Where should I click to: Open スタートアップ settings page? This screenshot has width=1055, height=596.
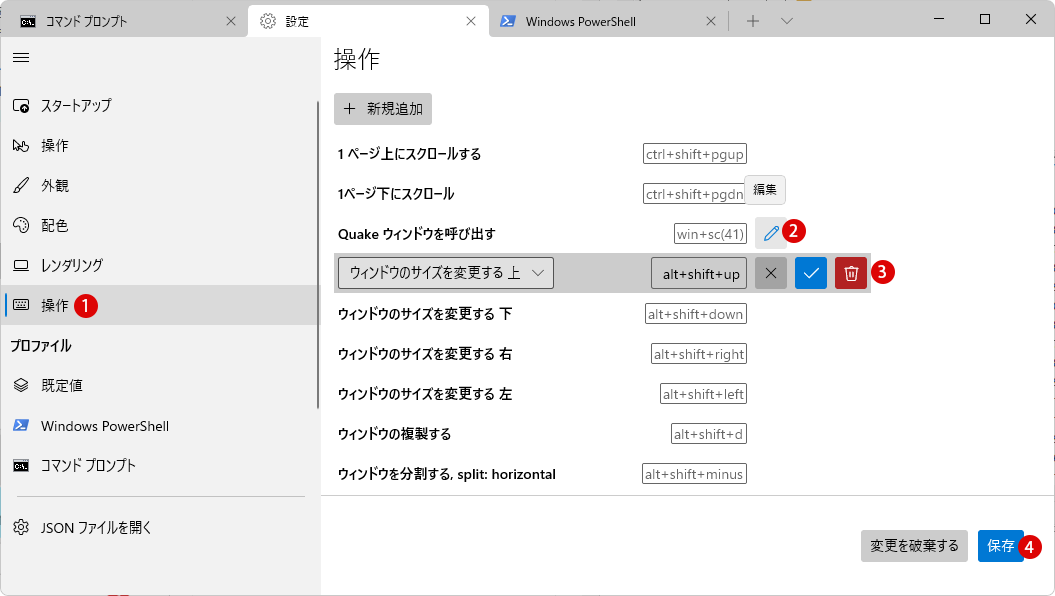tap(159, 106)
